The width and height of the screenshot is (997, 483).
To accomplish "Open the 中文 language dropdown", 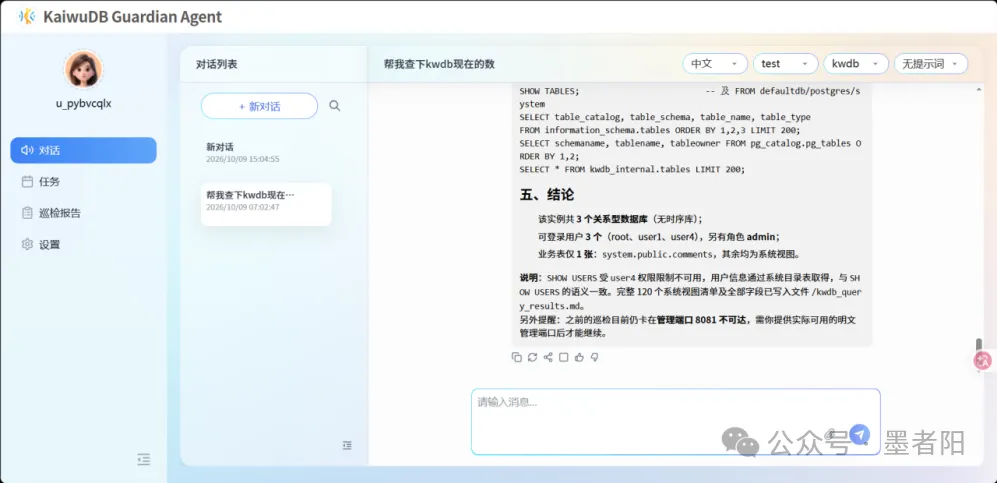I will coord(715,64).
